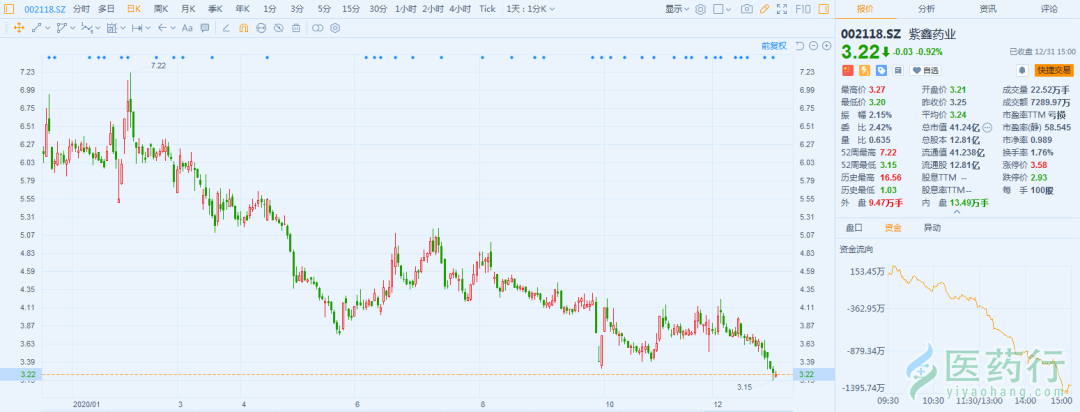Zoom in chart with plus circle
Screen dimensions: 1080x412
(x=827, y=46)
